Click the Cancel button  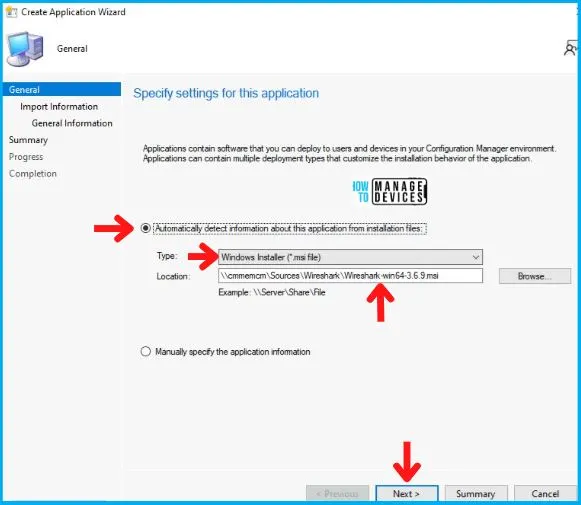tap(545, 494)
